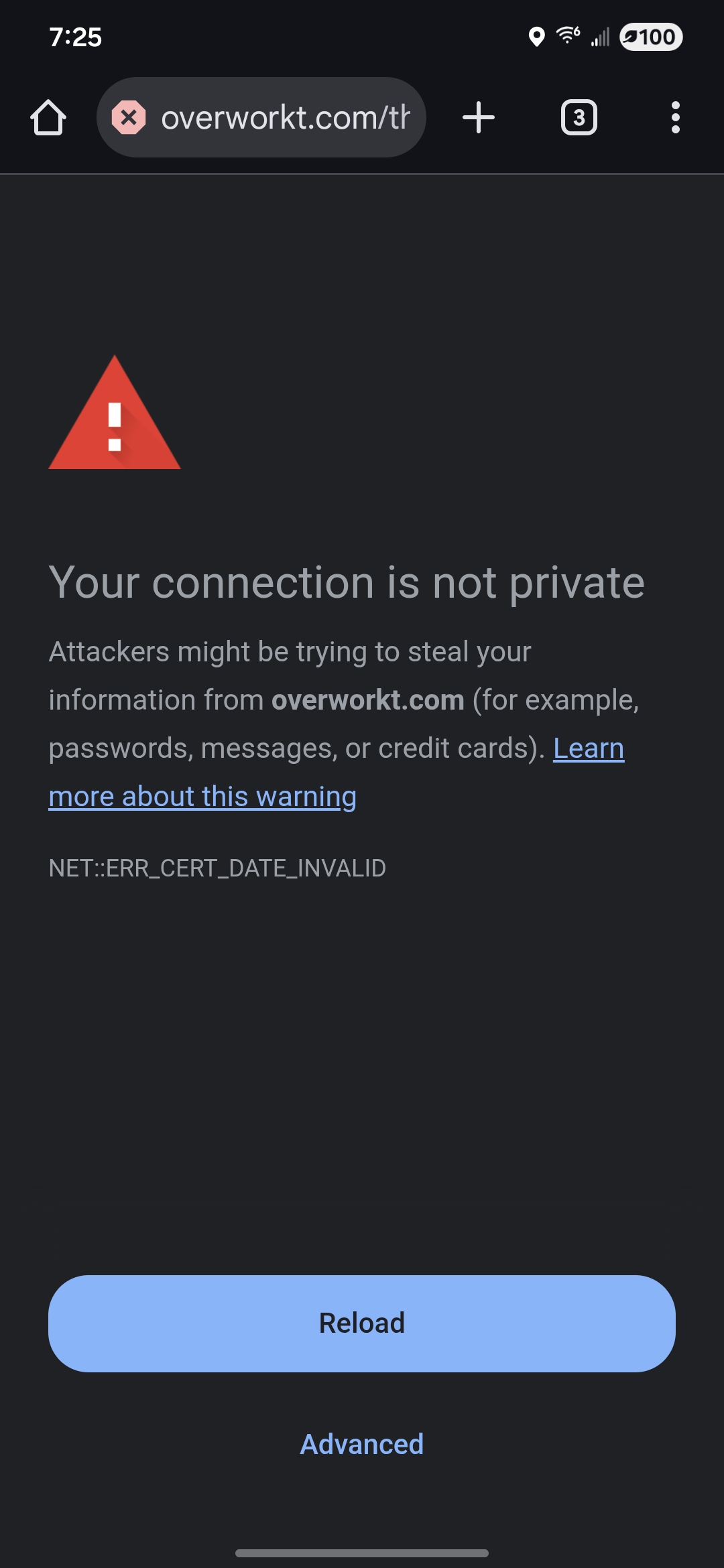724x1568 pixels.
Task: Expand the Advanced options
Action: pyautogui.click(x=362, y=1444)
